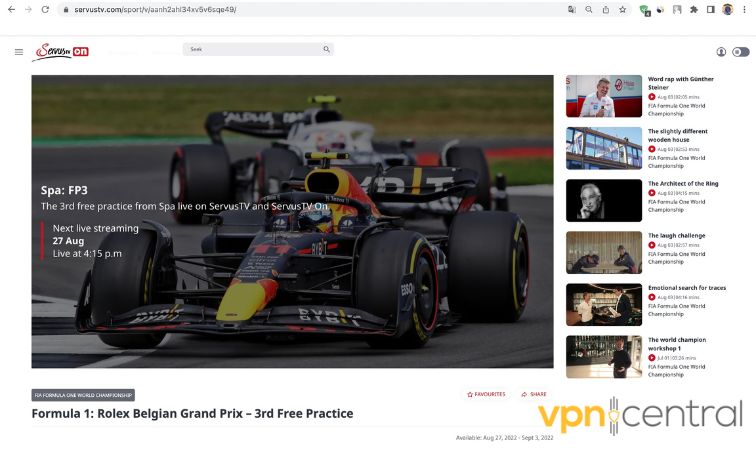Click the ServusTV On logo
Screen dimensions: 756x450
coord(60,52)
